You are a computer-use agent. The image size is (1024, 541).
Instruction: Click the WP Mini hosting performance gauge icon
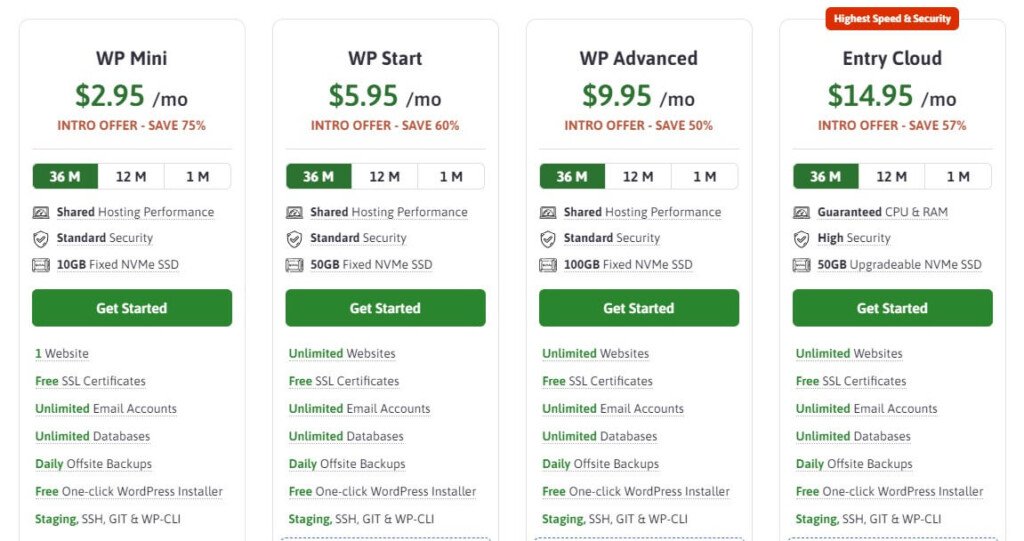coord(41,212)
